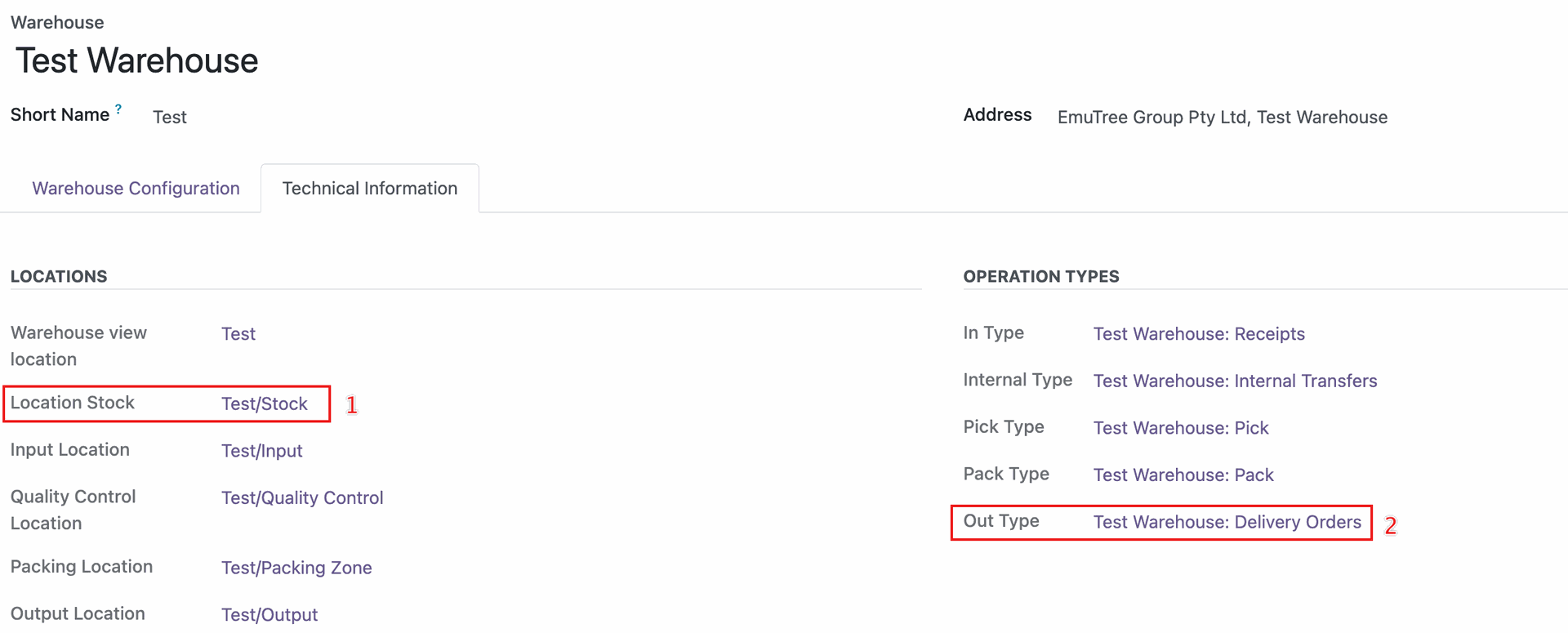The image size is (1568, 633).
Task: Select the Technical Information tab
Action: click(x=369, y=189)
